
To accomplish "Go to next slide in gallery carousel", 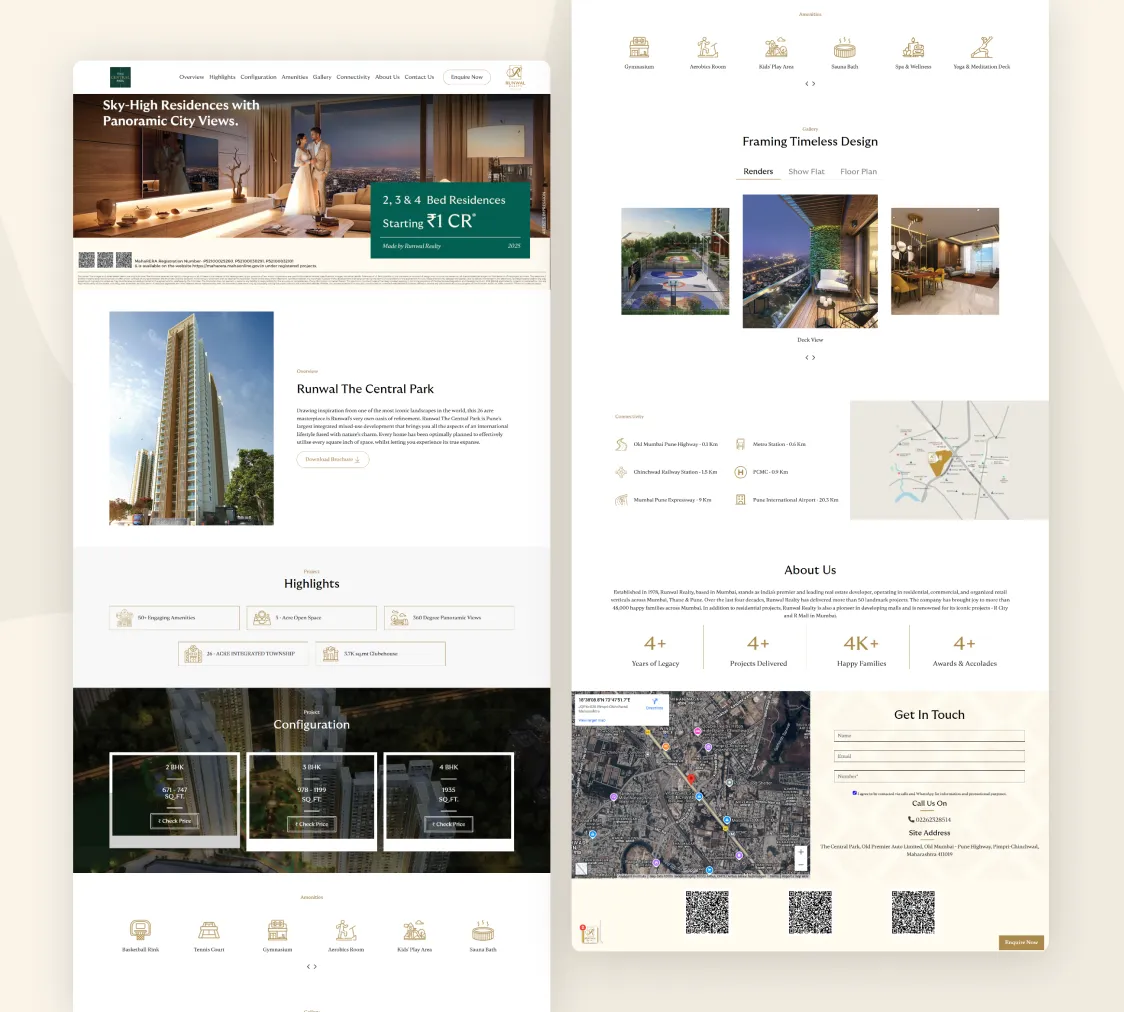I will click(814, 357).
